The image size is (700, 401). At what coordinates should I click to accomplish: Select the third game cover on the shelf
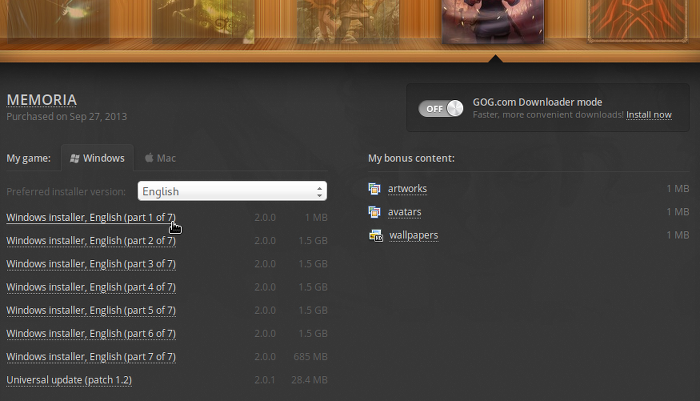pyautogui.click(x=348, y=21)
